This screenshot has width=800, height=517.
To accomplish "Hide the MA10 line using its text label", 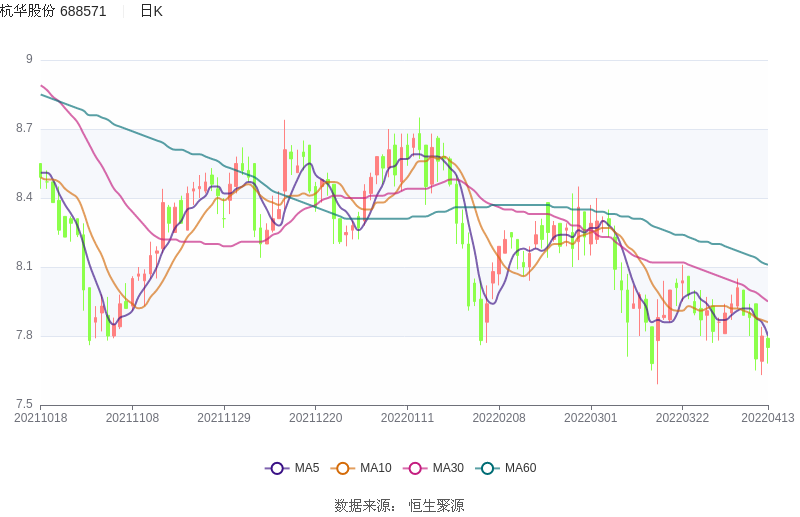I will click(375, 468).
